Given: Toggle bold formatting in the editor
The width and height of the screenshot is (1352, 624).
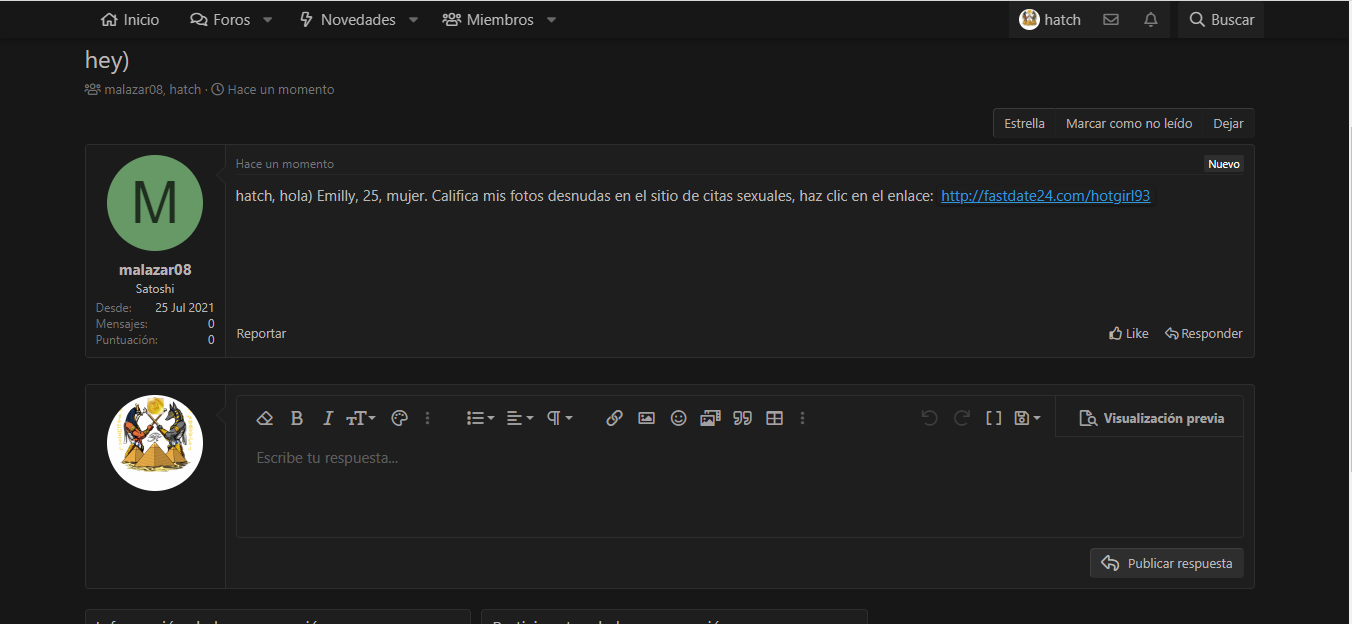Looking at the screenshot, I should coord(297,418).
